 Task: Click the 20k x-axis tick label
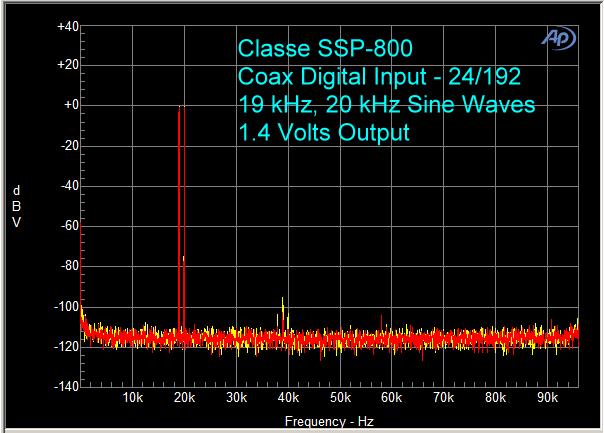tap(184, 398)
